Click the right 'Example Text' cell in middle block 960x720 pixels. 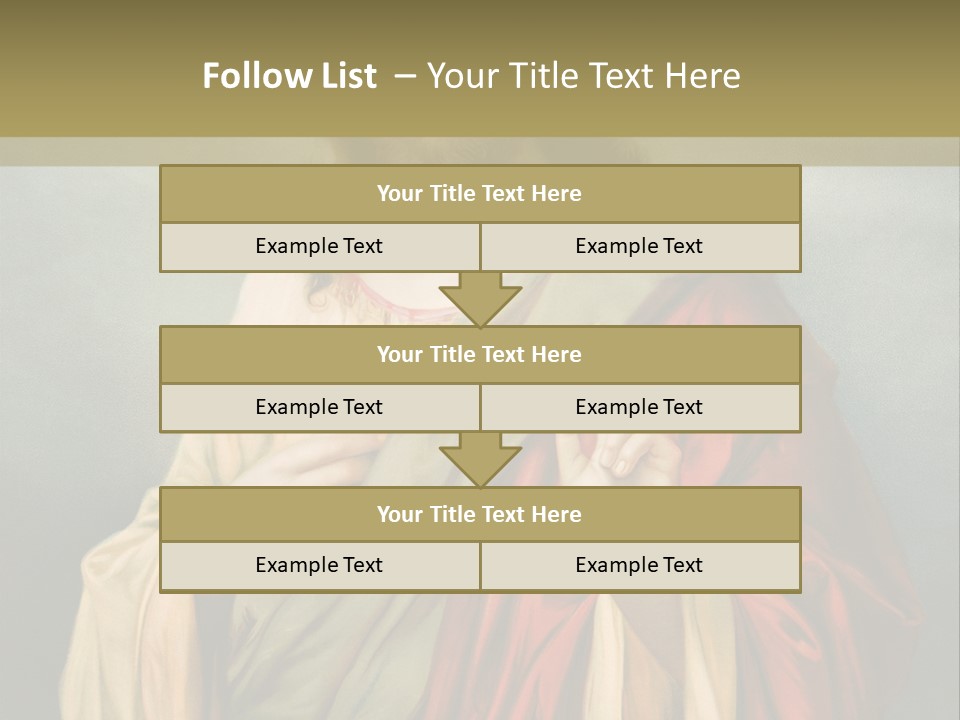(x=639, y=407)
